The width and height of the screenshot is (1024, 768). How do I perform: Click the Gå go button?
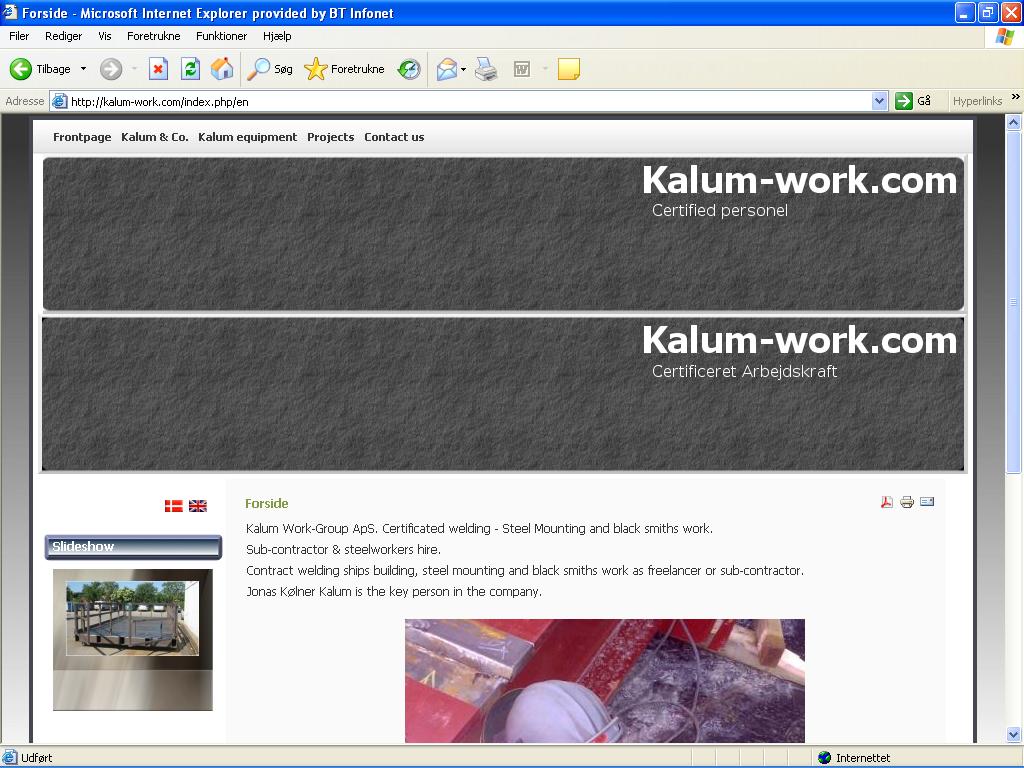pyautogui.click(x=913, y=101)
